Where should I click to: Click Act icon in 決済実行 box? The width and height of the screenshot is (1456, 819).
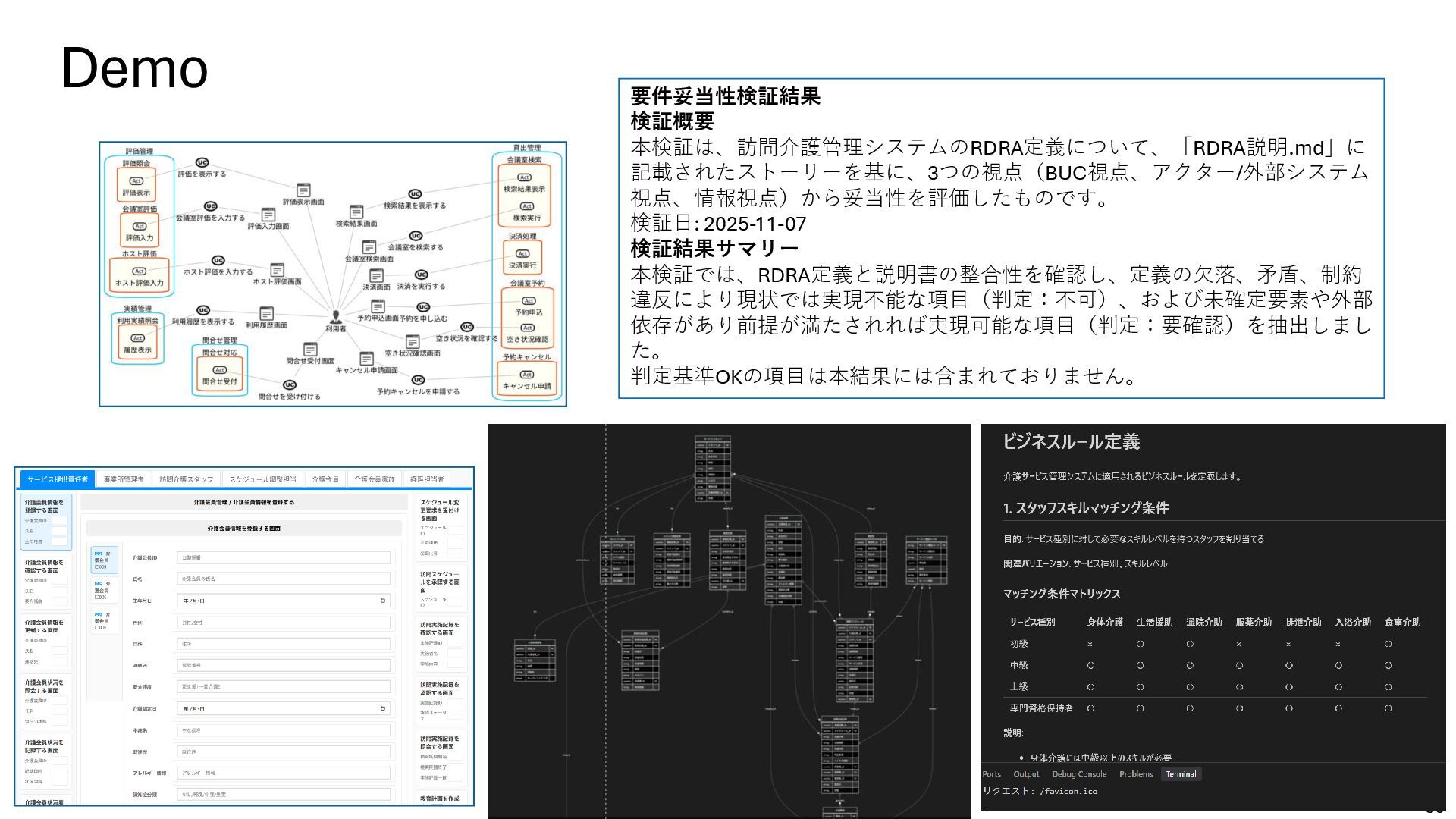522,254
